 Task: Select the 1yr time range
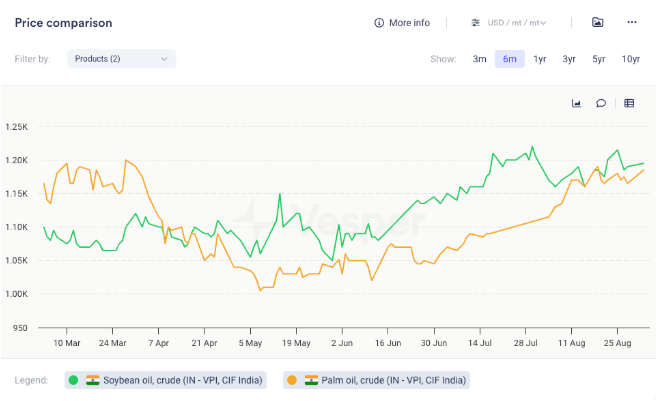tap(539, 59)
